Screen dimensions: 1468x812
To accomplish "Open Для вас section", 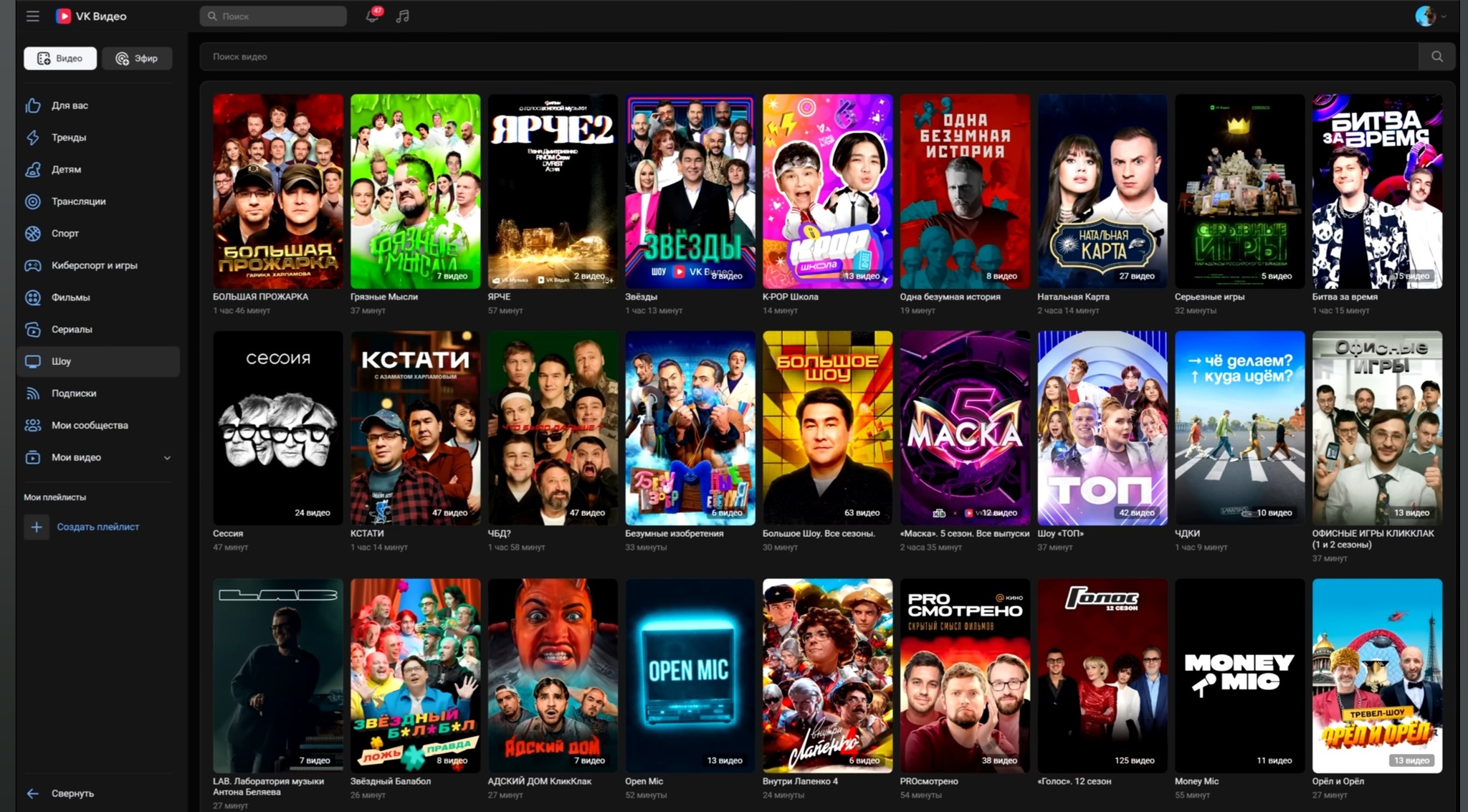I will (98, 105).
